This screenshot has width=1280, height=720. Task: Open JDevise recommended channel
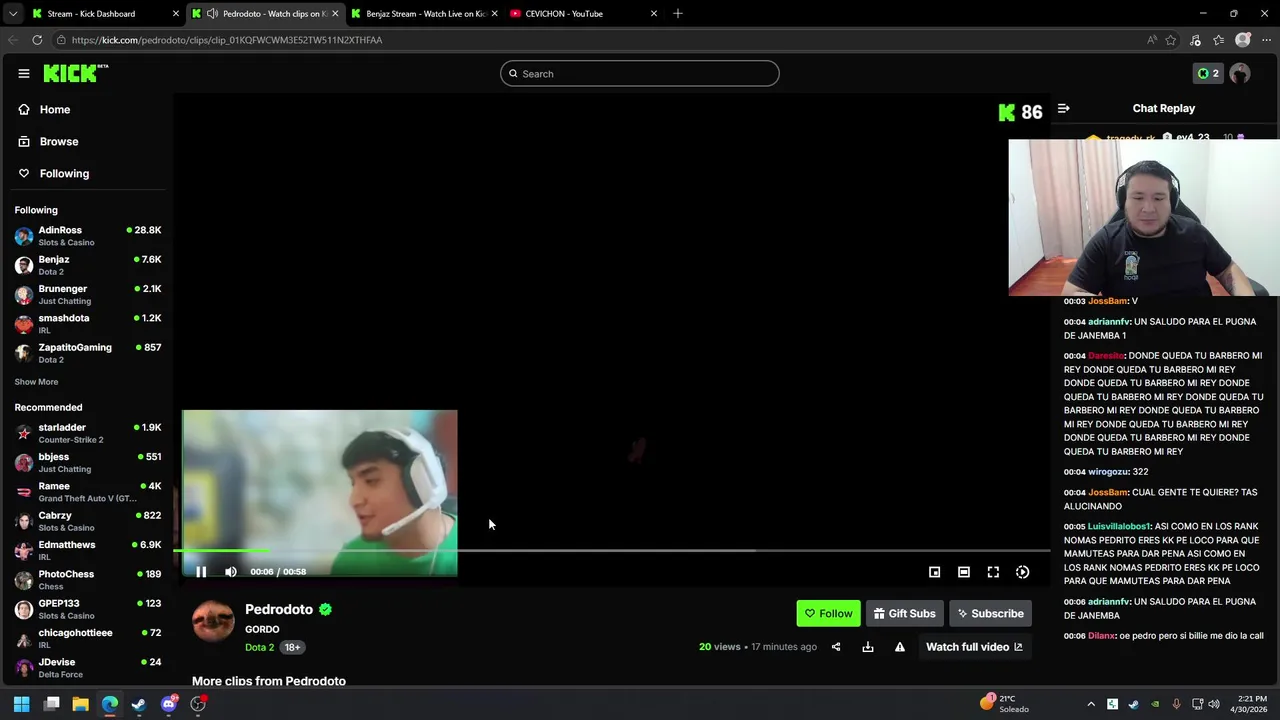click(x=88, y=667)
